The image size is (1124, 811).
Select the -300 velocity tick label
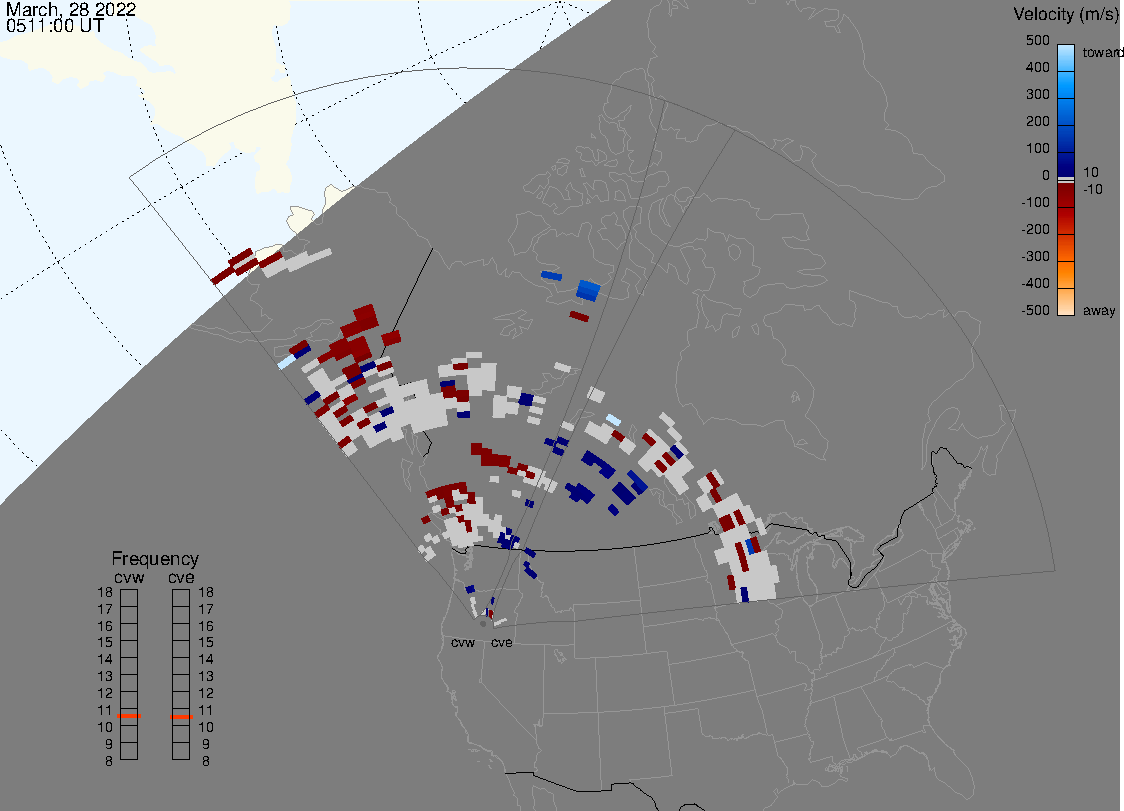coord(1035,257)
